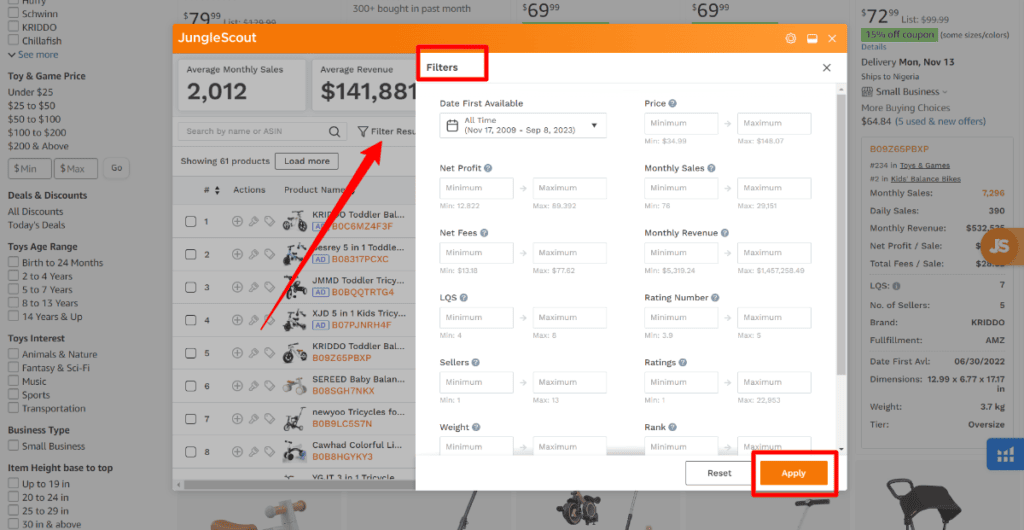
Task: Click Monthly Sales Maximum input field
Action: [775, 188]
